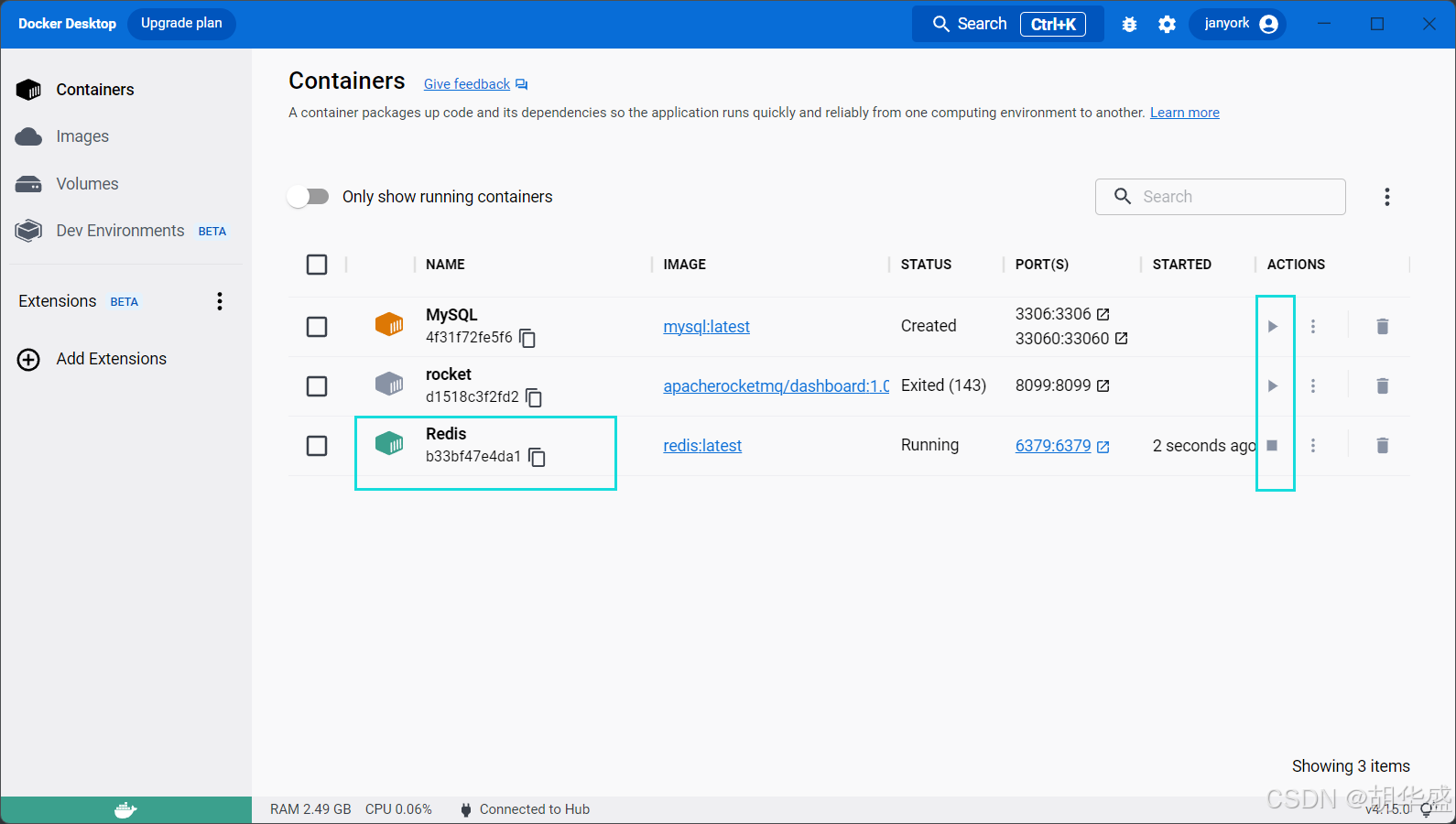Click the Upgrade plan button
The height and width of the screenshot is (824, 1456).
(x=181, y=24)
